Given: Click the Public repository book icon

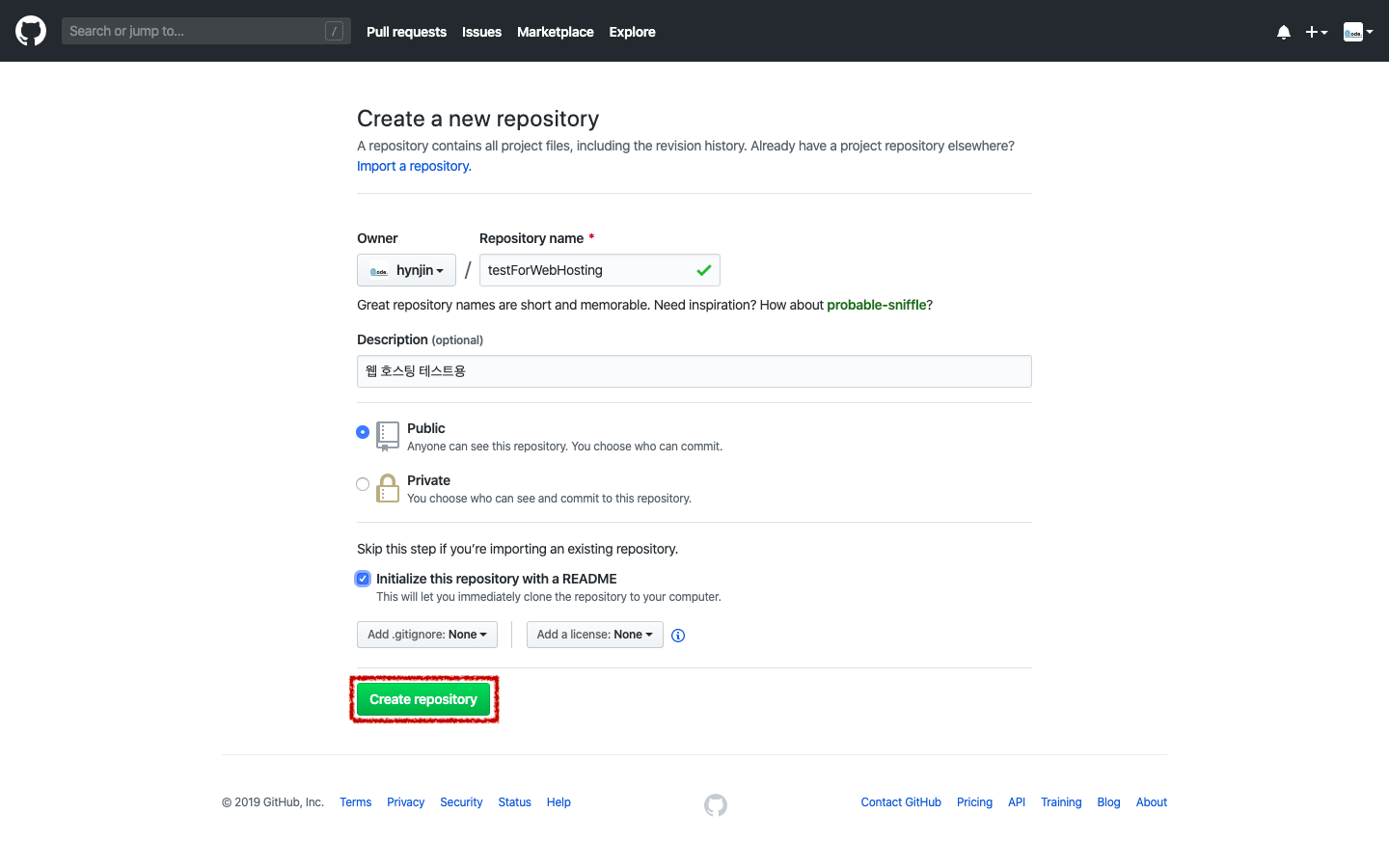Looking at the screenshot, I should click(x=388, y=436).
